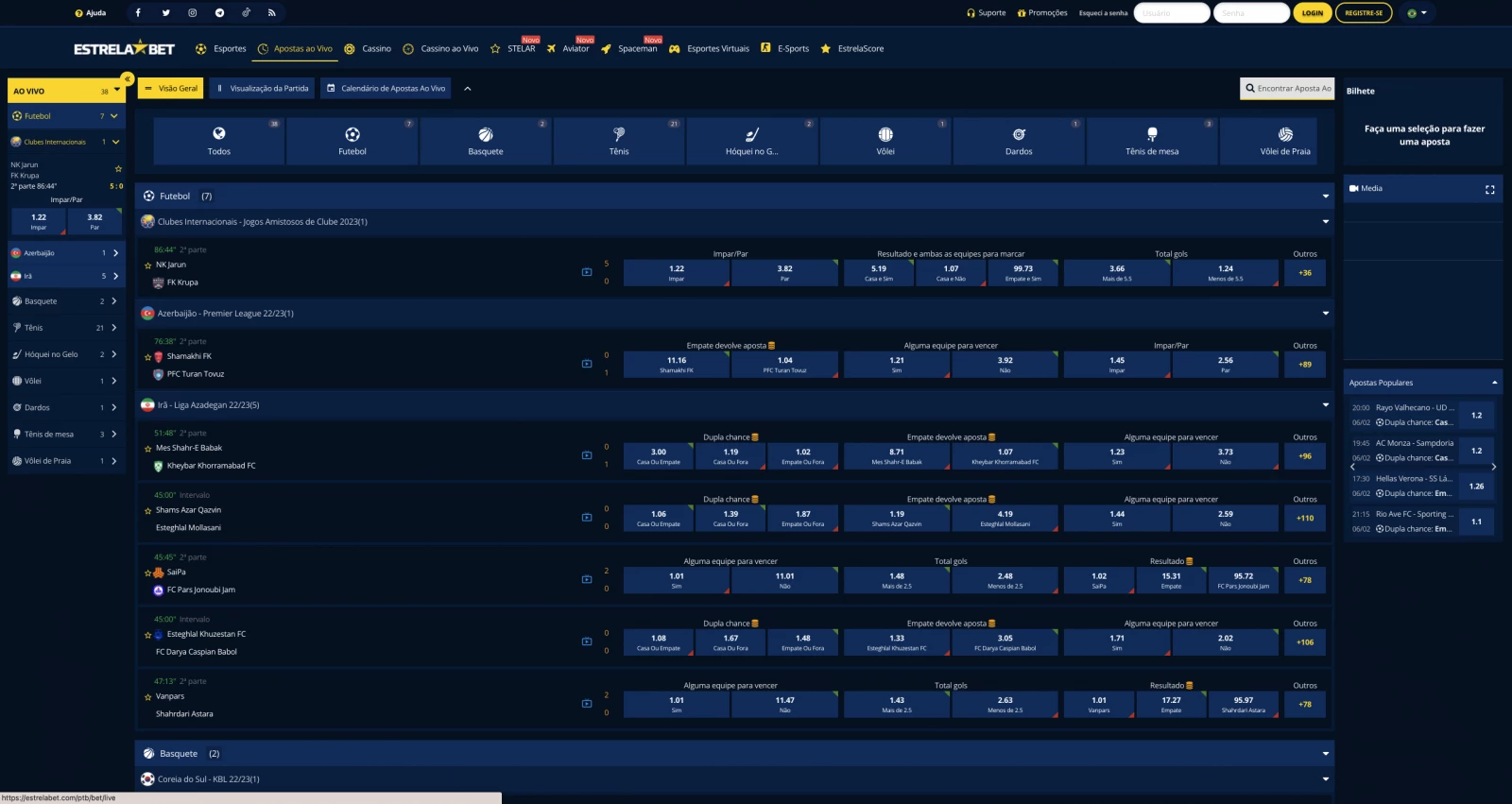This screenshot has width=1512, height=804.
Task: Open the Aviator game menu
Action: (x=568, y=48)
